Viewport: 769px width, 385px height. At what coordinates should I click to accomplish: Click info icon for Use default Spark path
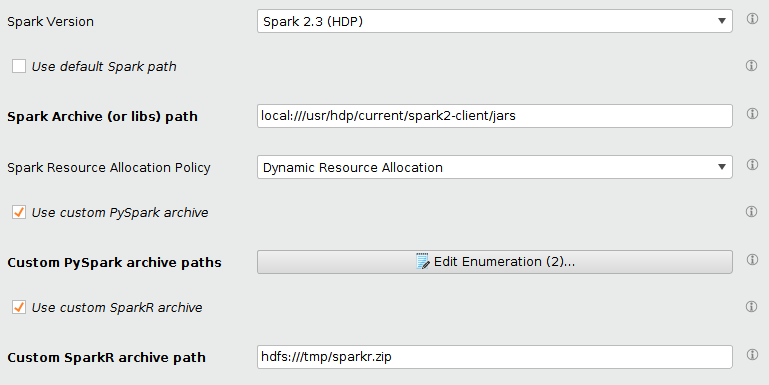pos(752,66)
